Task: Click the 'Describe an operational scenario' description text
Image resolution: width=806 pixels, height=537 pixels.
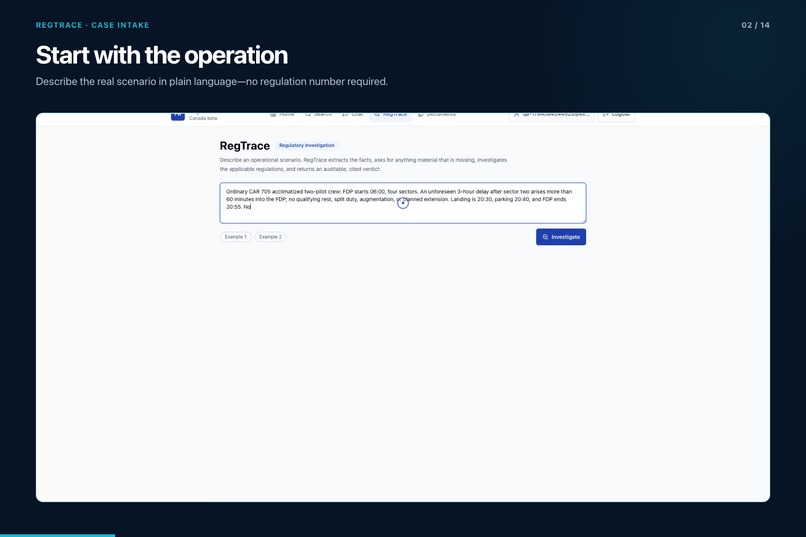Action: coord(363,164)
